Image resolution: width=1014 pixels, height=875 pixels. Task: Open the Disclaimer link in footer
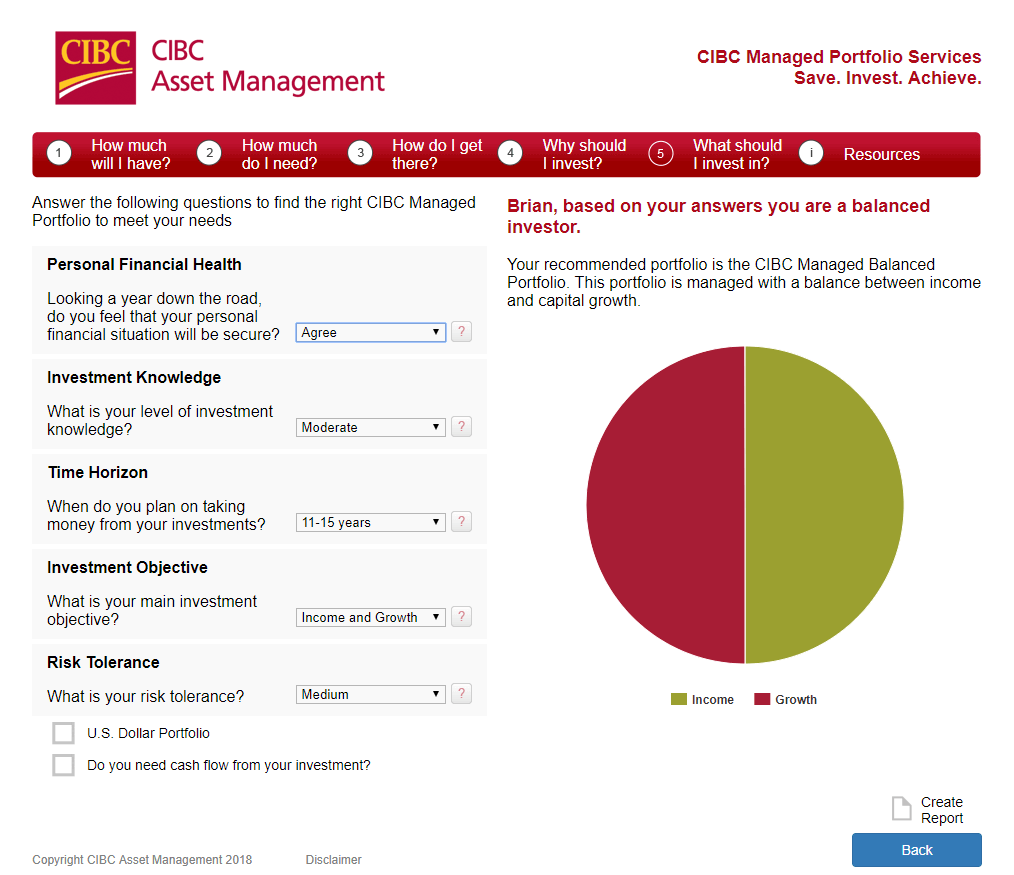(x=334, y=859)
